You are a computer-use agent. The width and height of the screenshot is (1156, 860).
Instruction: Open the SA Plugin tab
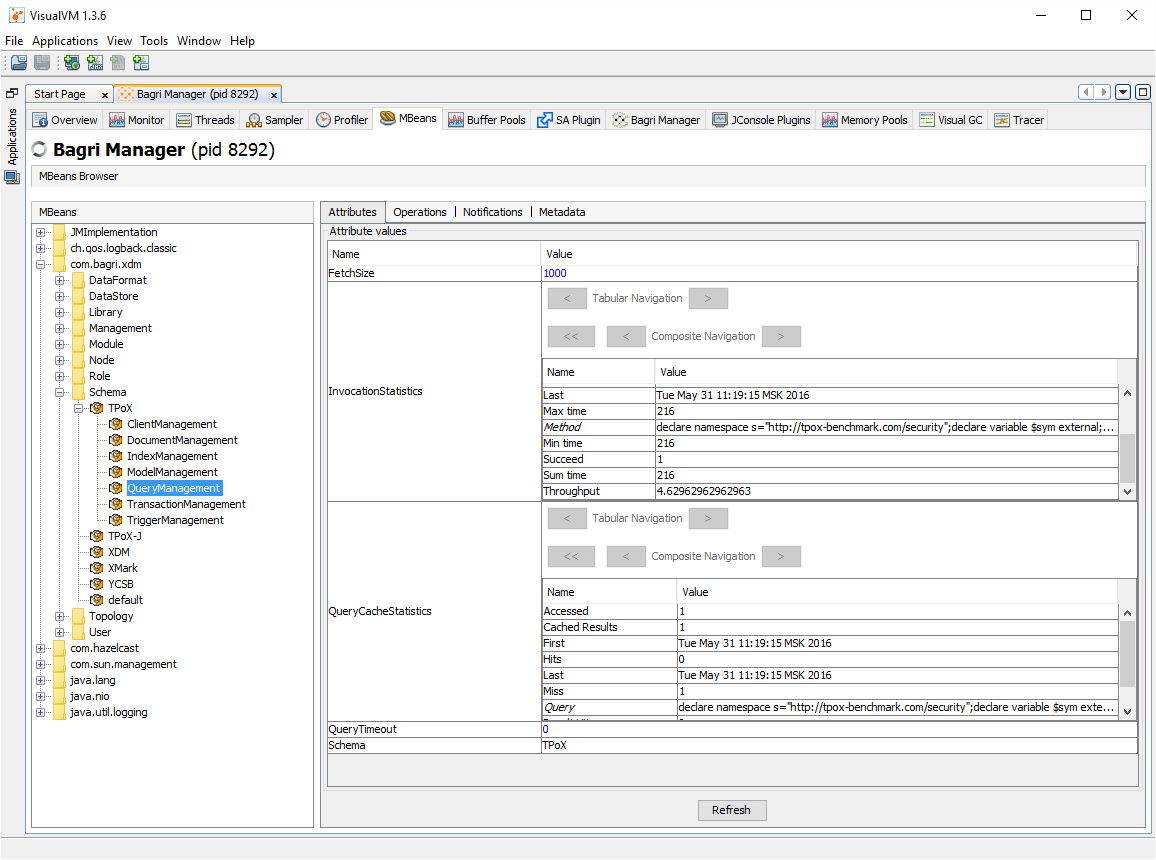pos(568,119)
